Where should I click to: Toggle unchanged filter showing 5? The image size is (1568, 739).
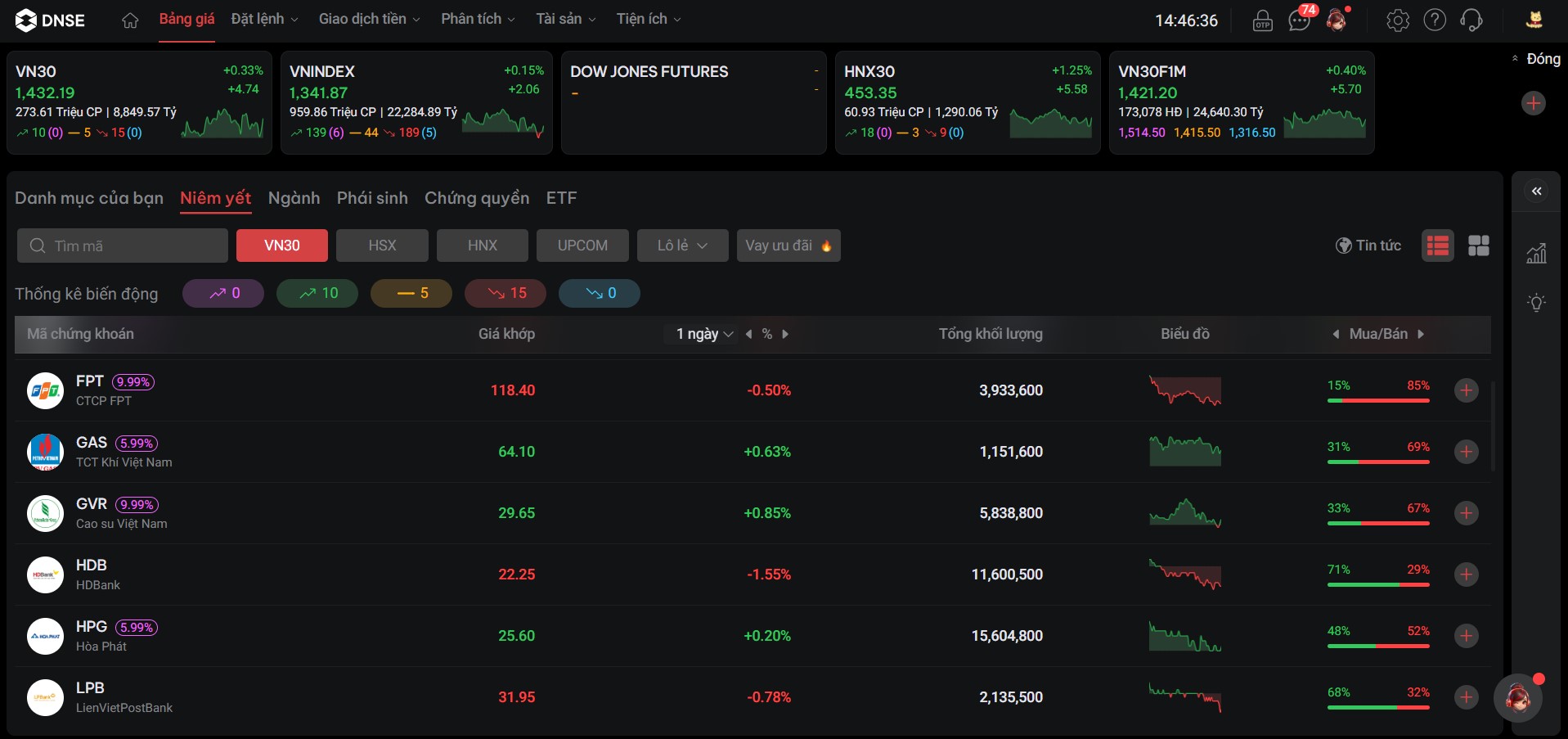pyautogui.click(x=411, y=293)
